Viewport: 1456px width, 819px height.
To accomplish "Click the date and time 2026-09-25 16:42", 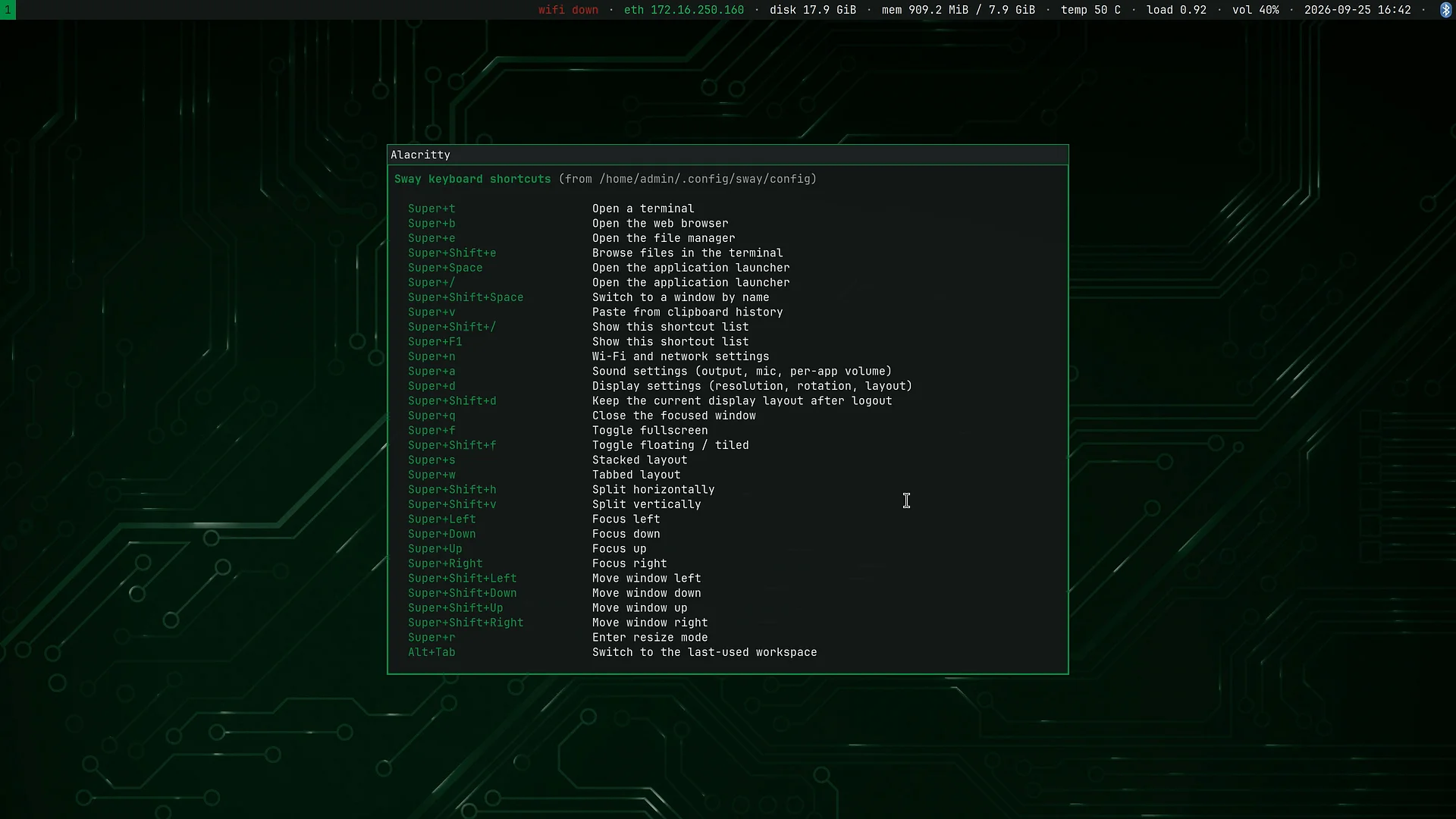I will (x=1357, y=10).
